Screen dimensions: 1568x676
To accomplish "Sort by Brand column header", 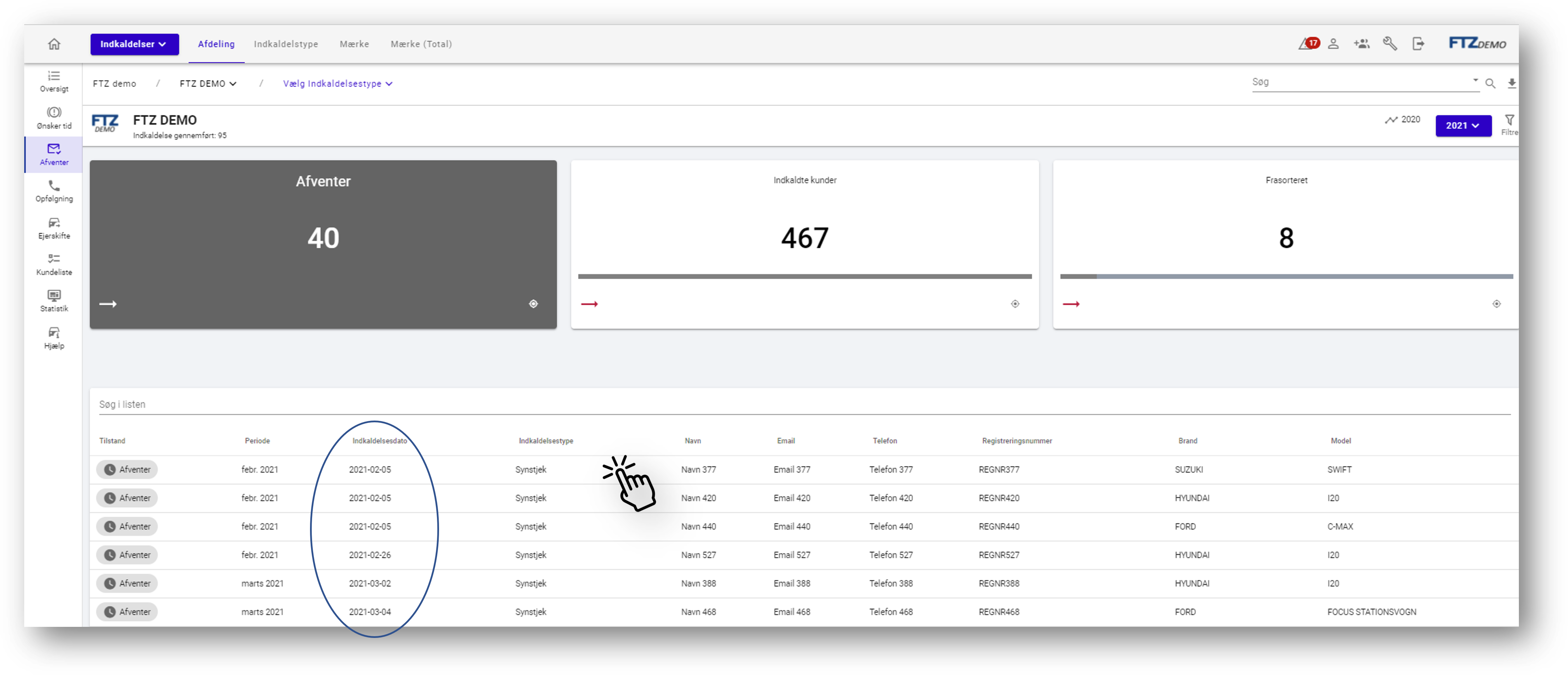I will click(x=1187, y=441).
